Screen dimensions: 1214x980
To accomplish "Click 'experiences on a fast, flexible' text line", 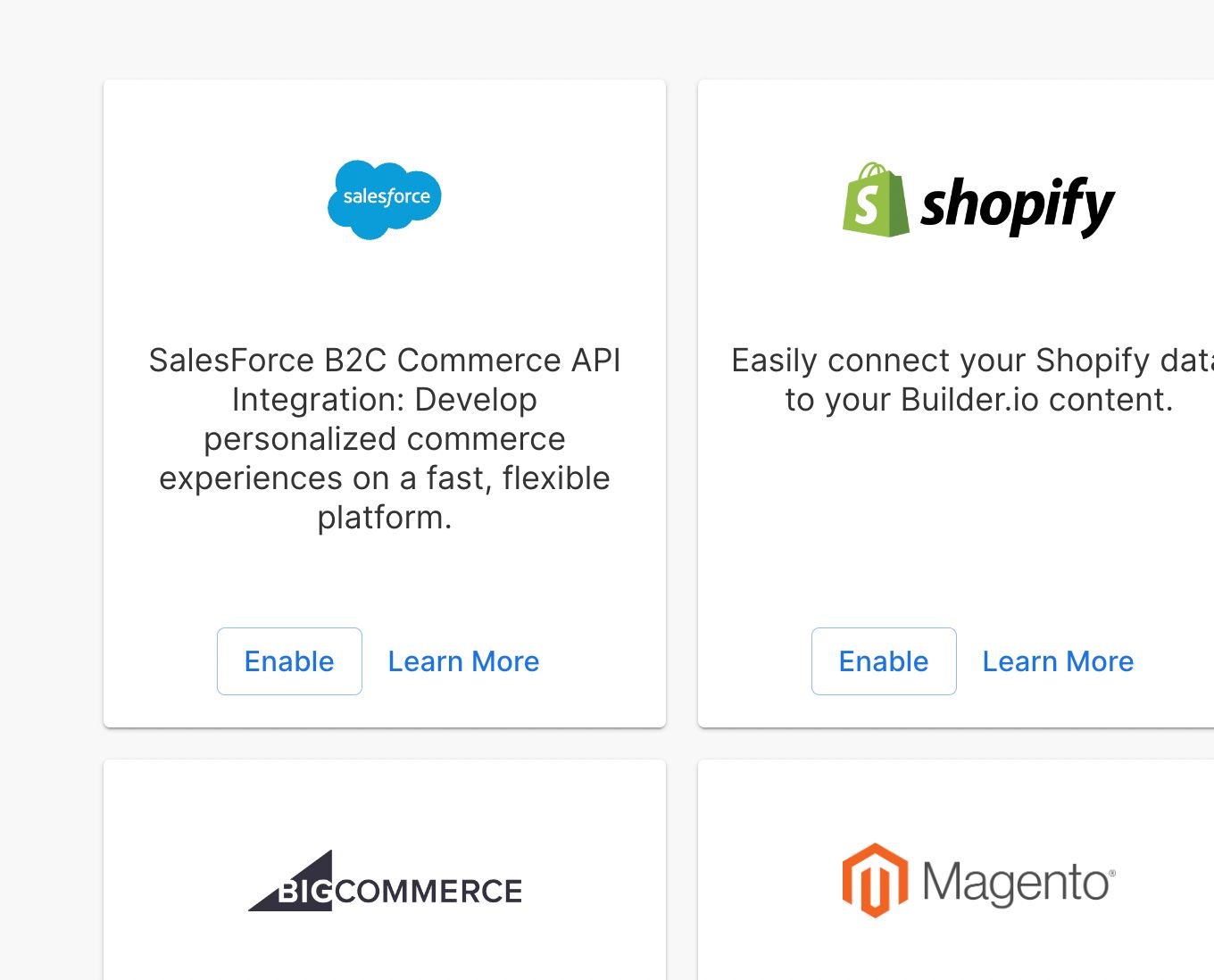I will coord(385,478).
